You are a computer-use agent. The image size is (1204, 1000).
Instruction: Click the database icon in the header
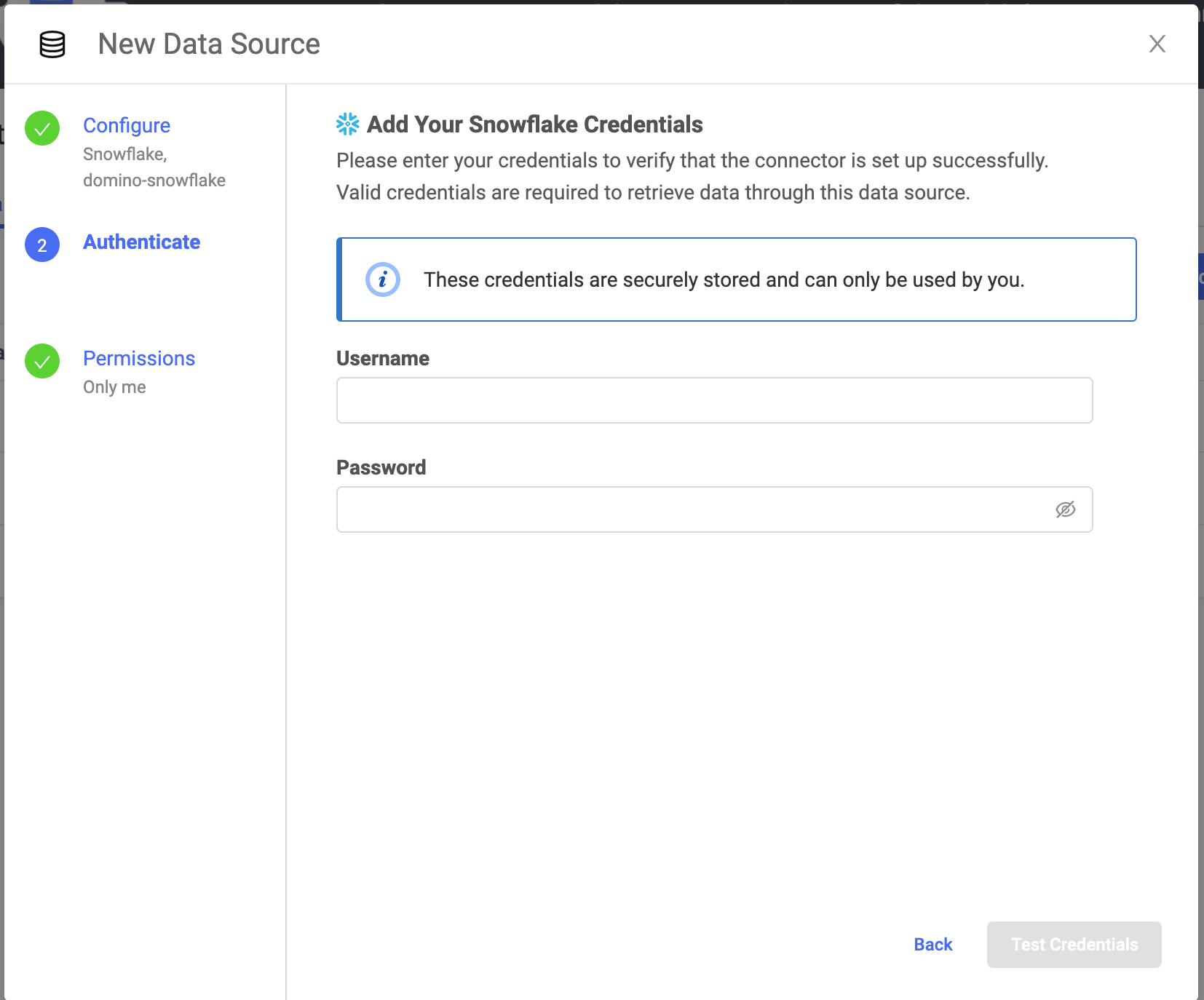(x=52, y=44)
